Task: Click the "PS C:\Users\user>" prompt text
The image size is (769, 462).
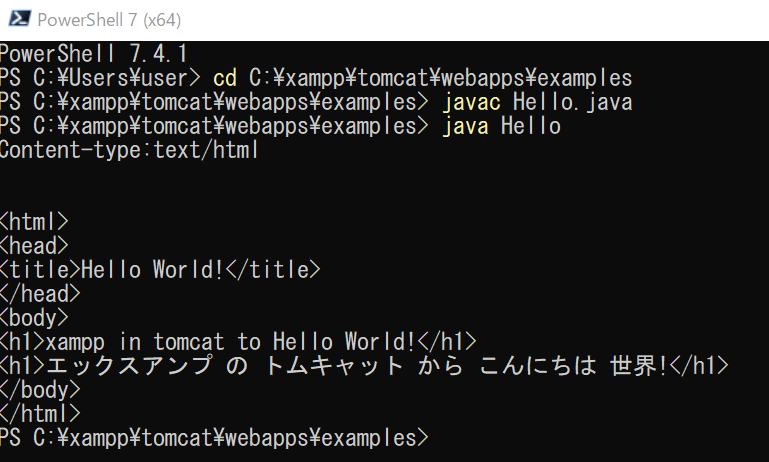Action: click(x=100, y=77)
